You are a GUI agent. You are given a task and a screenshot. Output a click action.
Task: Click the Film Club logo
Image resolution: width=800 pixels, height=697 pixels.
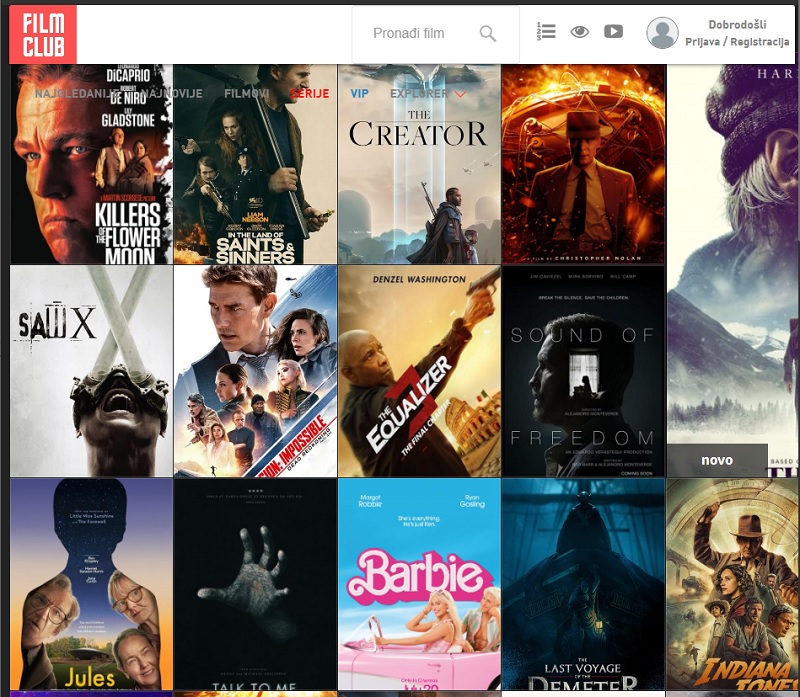point(43,34)
